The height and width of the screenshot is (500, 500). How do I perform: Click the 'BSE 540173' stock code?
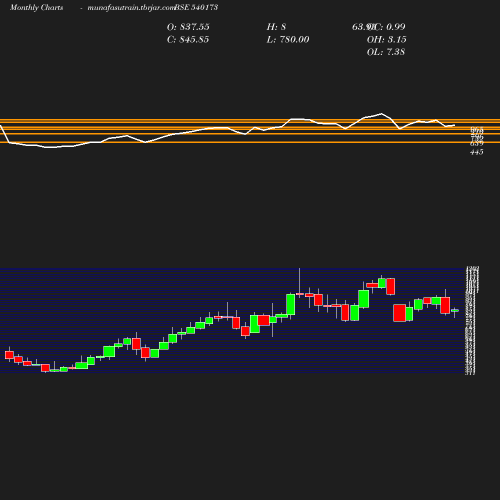[196, 7]
